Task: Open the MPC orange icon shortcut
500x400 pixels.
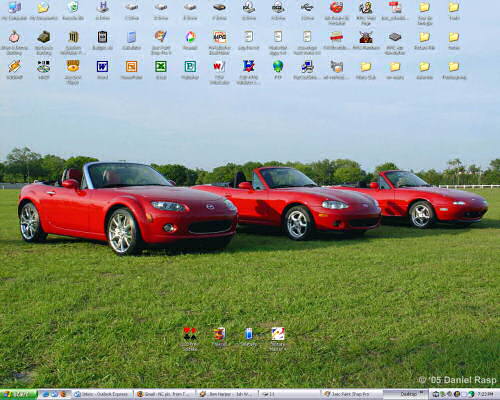Action: [x=219, y=42]
